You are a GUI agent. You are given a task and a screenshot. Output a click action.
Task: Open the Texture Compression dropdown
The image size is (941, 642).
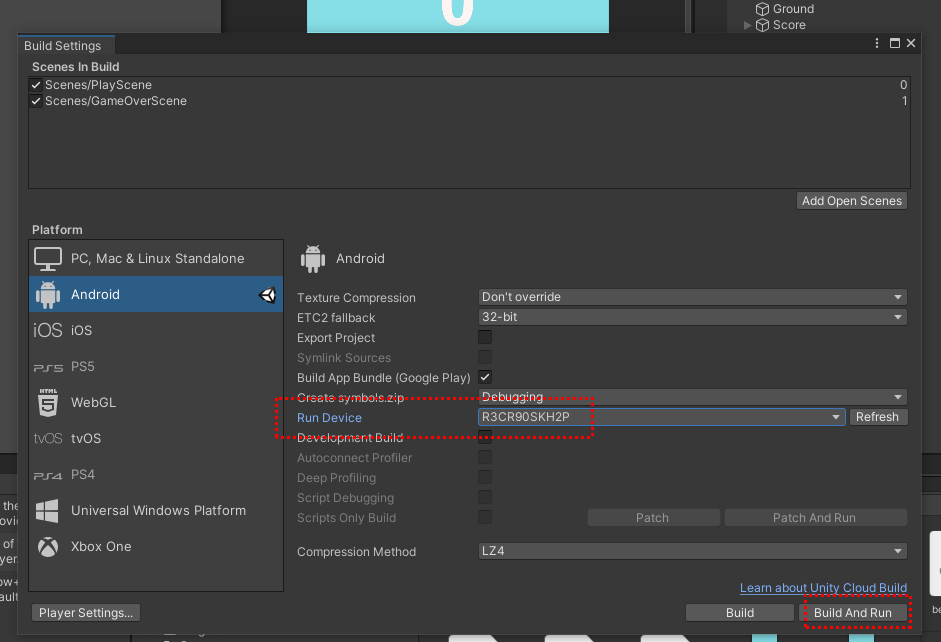[693, 297]
